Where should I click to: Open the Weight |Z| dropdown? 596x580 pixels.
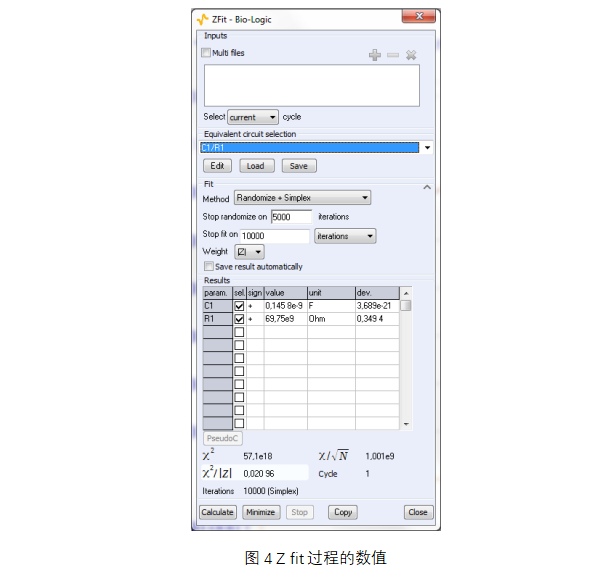pos(249,252)
